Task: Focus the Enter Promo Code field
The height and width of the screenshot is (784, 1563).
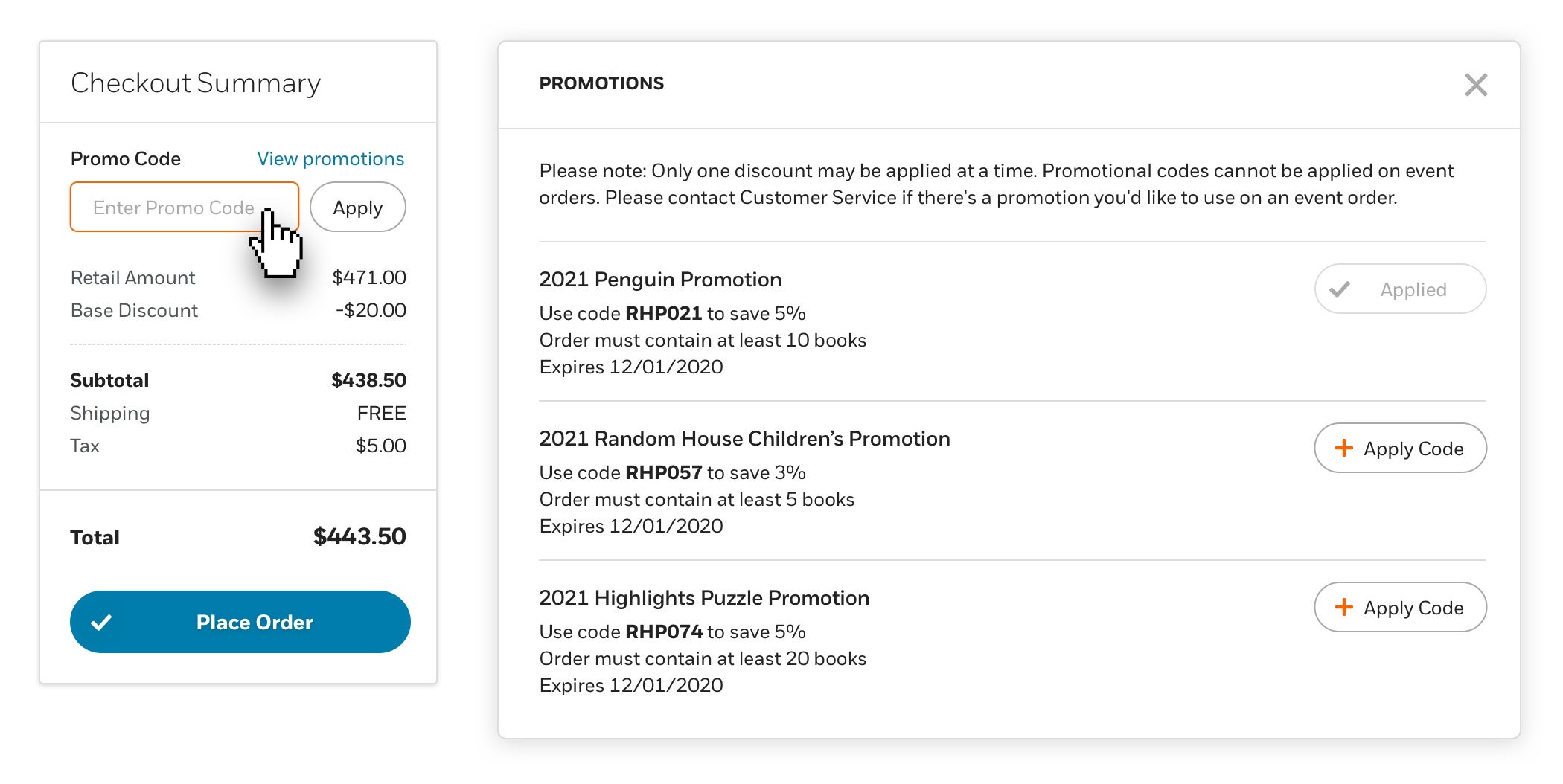Action: (x=185, y=207)
